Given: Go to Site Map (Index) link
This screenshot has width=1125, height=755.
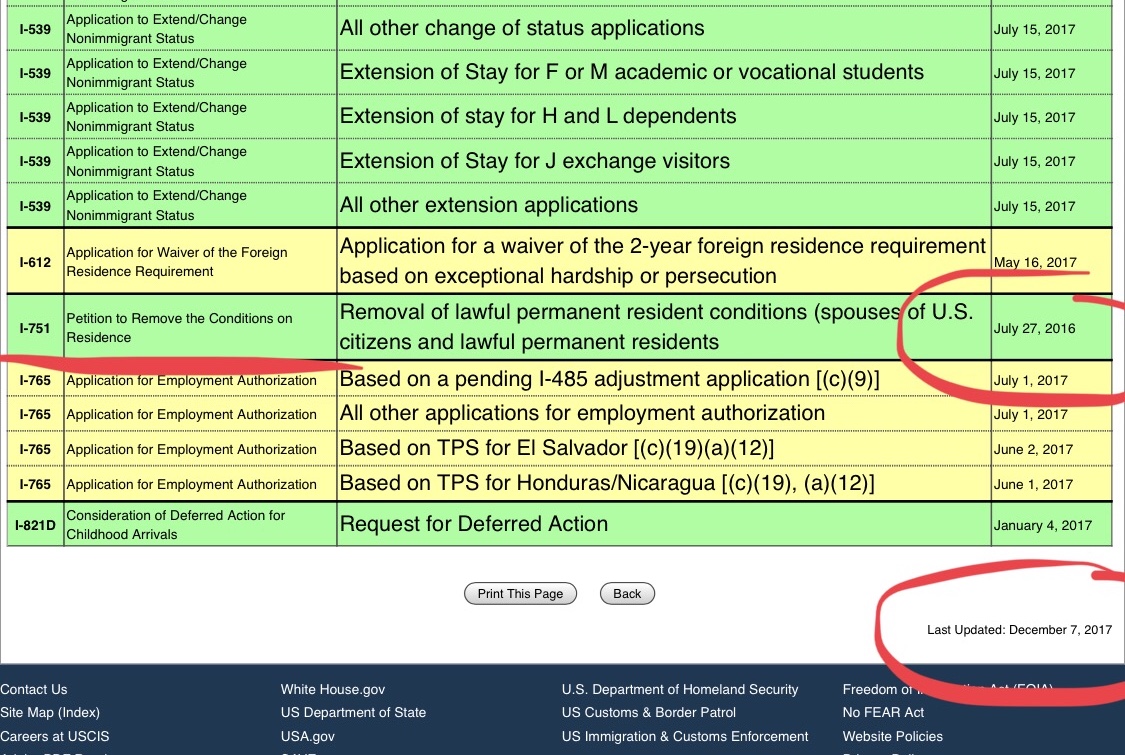Looking at the screenshot, I should [50, 712].
